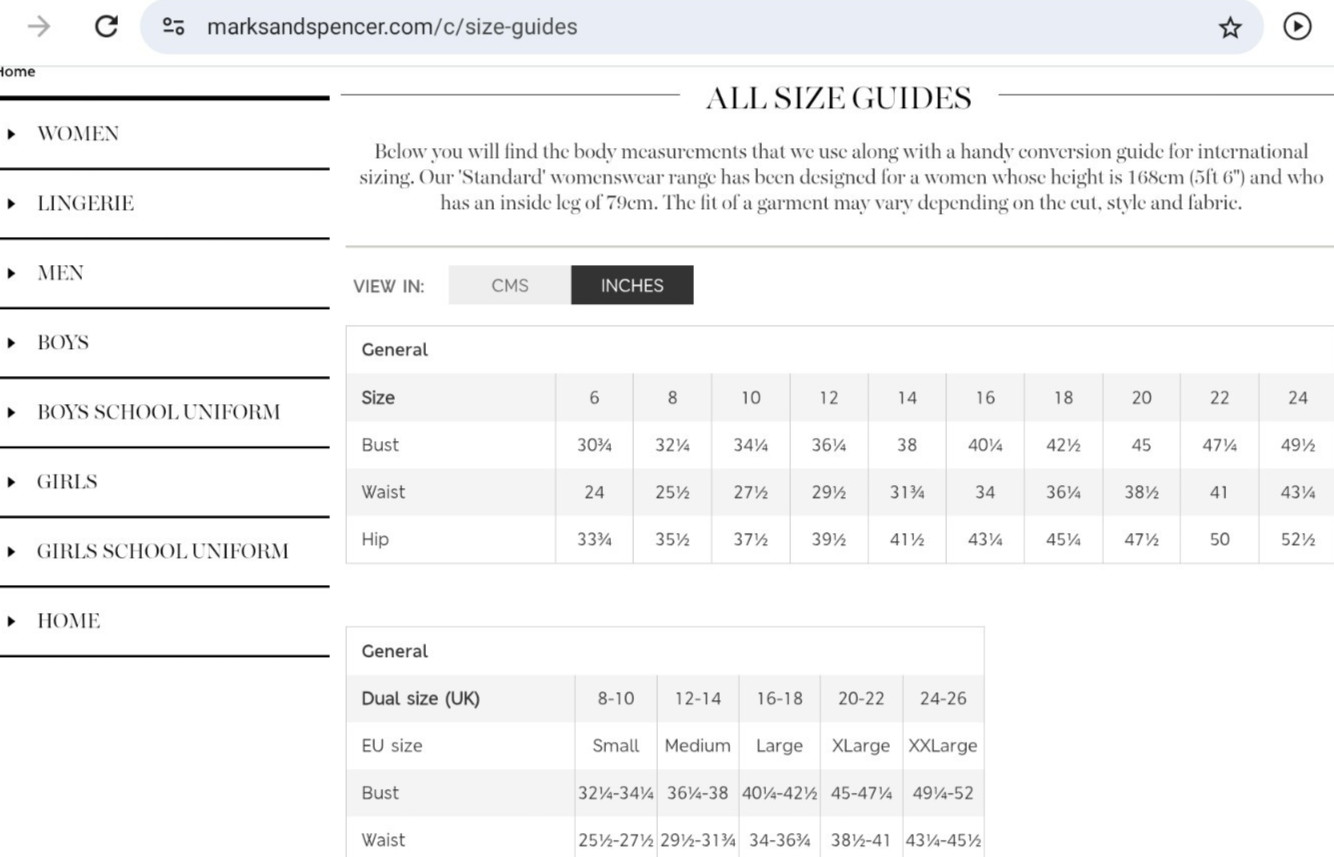Click the media play control icon
Screen dimensions: 1334x857
pos(1297,27)
